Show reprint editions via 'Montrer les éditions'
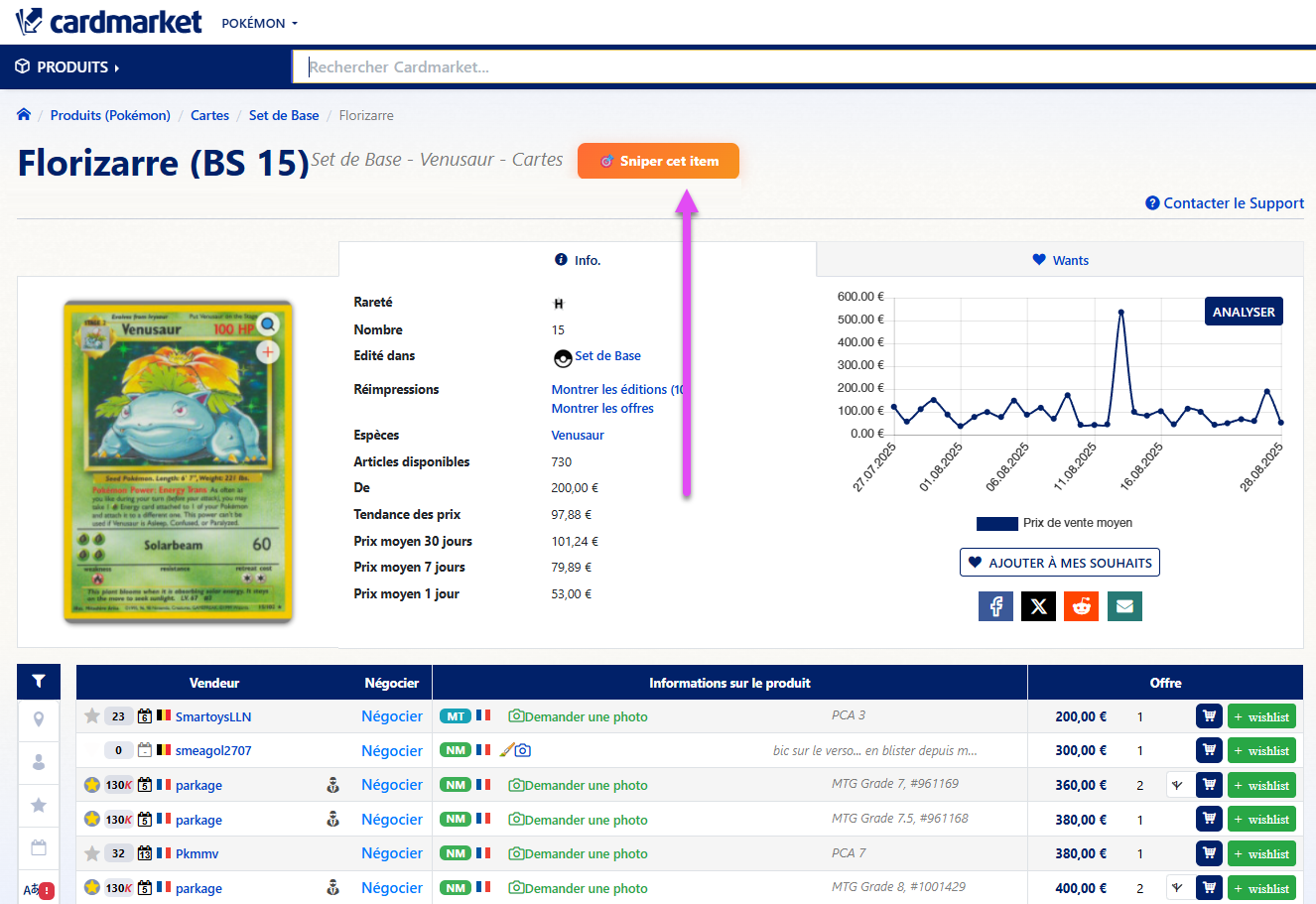The image size is (1316, 904). coord(616,389)
